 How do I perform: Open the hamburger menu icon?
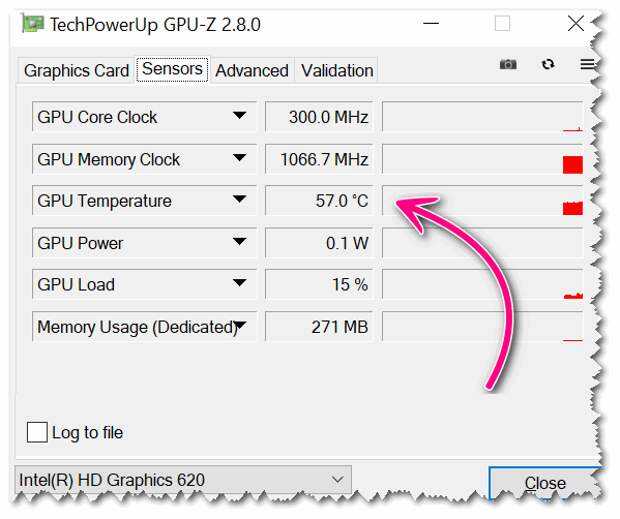587,64
